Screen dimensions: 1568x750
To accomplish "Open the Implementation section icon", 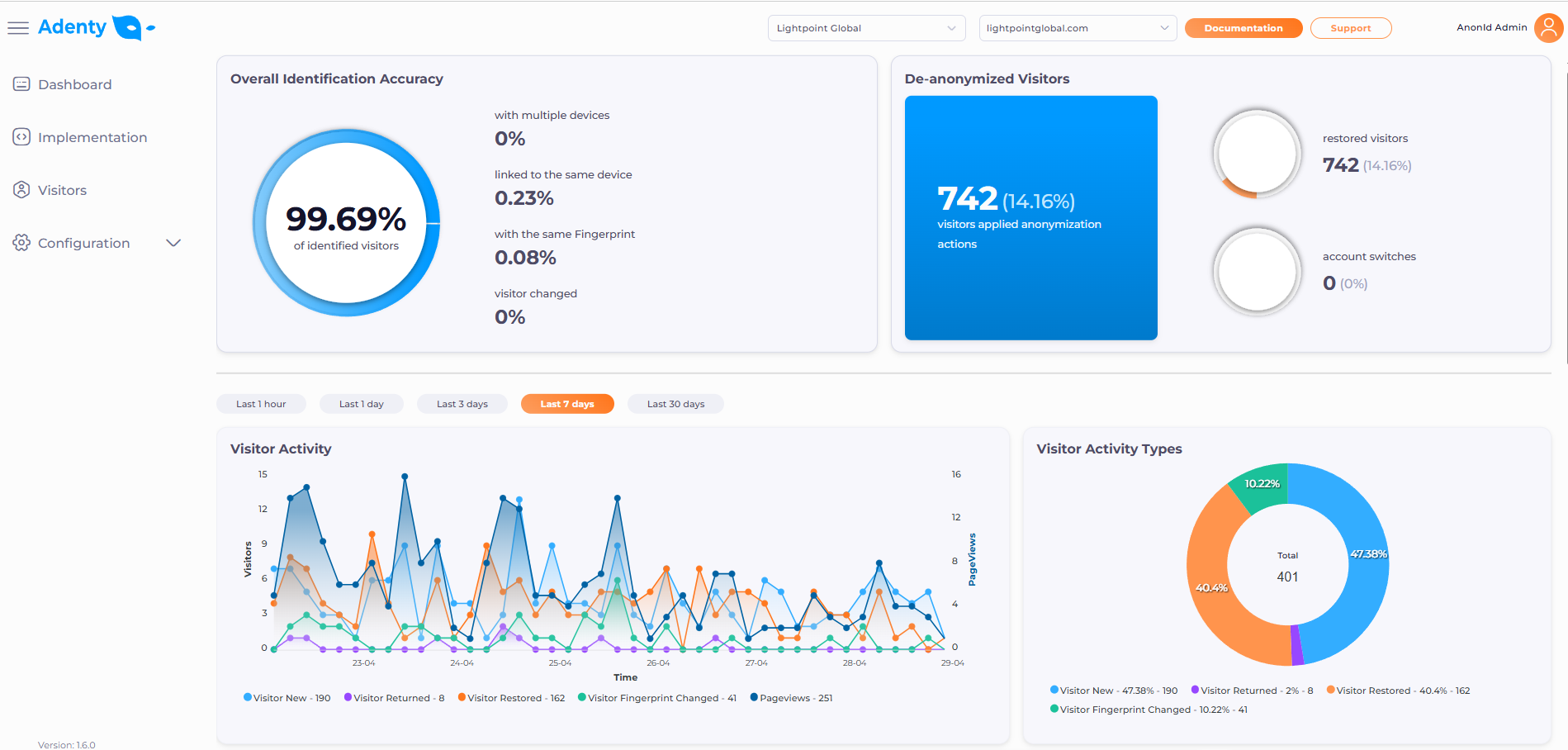I will (21, 136).
